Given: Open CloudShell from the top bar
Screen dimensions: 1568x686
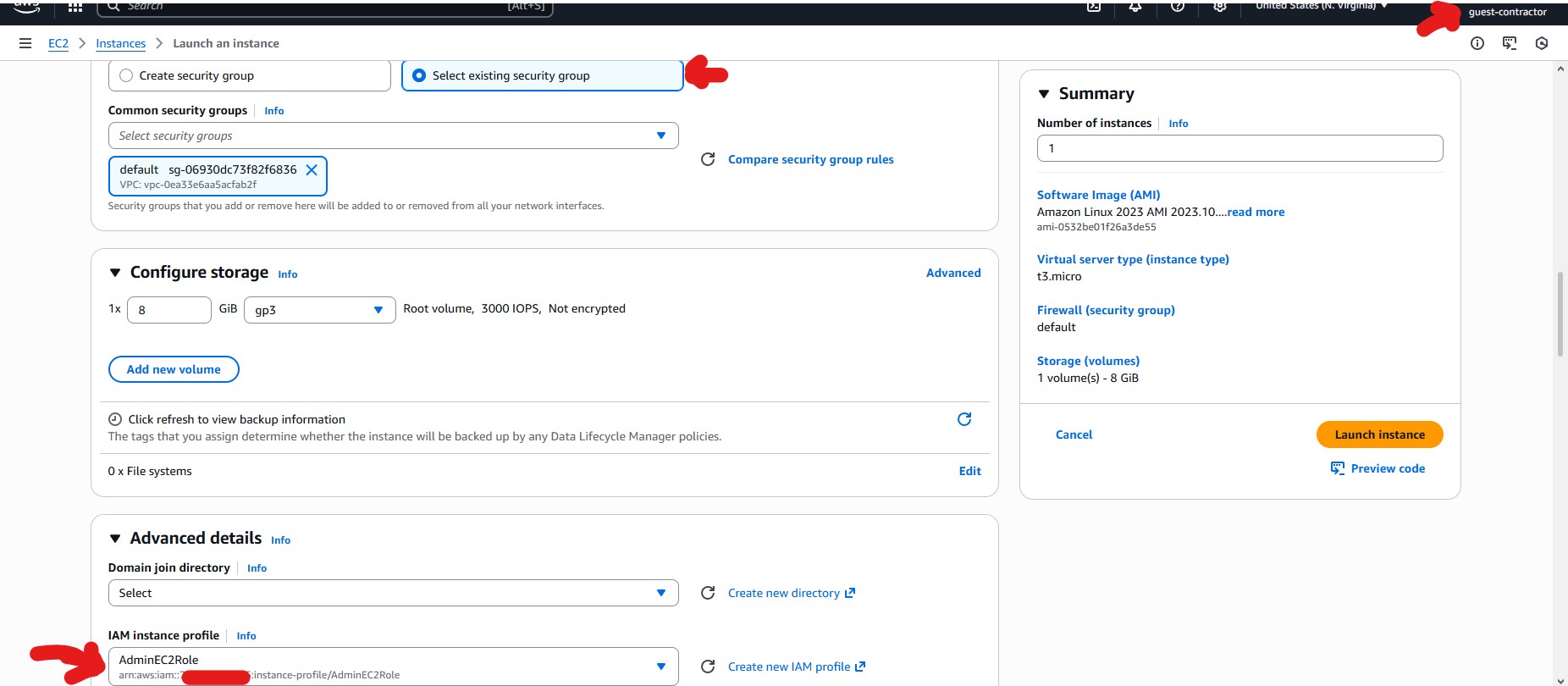Looking at the screenshot, I should pyautogui.click(x=1094, y=7).
